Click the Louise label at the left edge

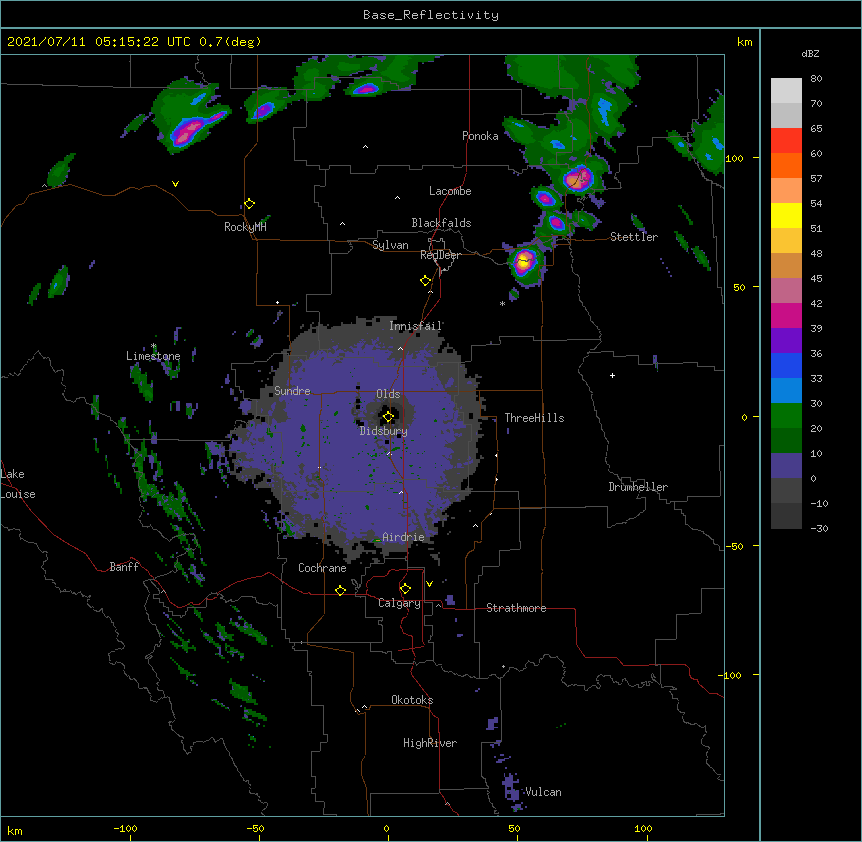(x=18, y=494)
